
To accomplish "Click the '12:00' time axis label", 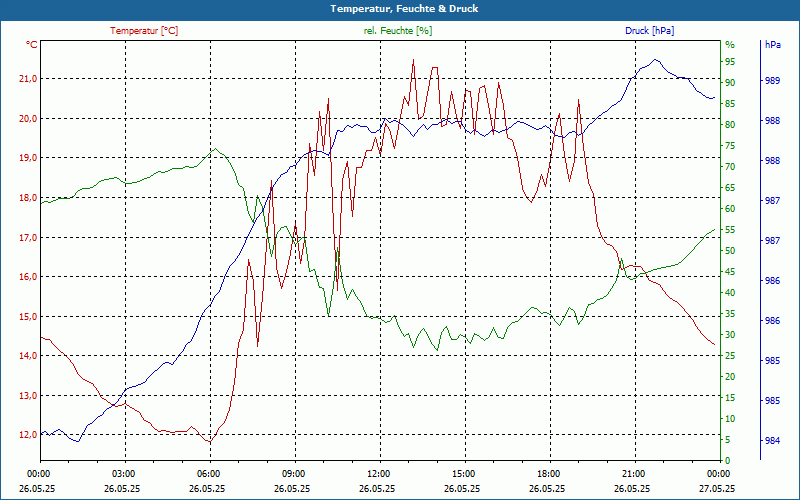I will click(378, 473).
